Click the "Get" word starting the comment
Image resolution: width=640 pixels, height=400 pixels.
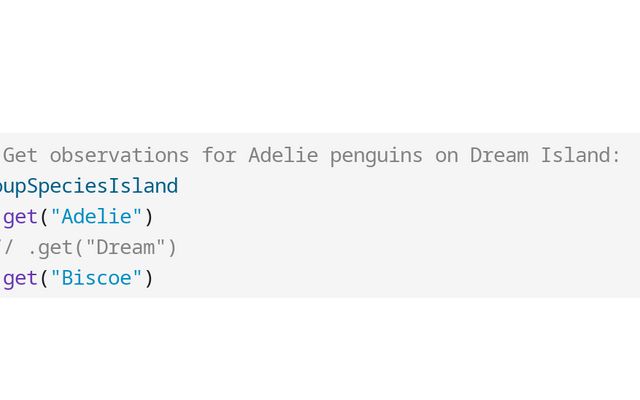click(20, 156)
